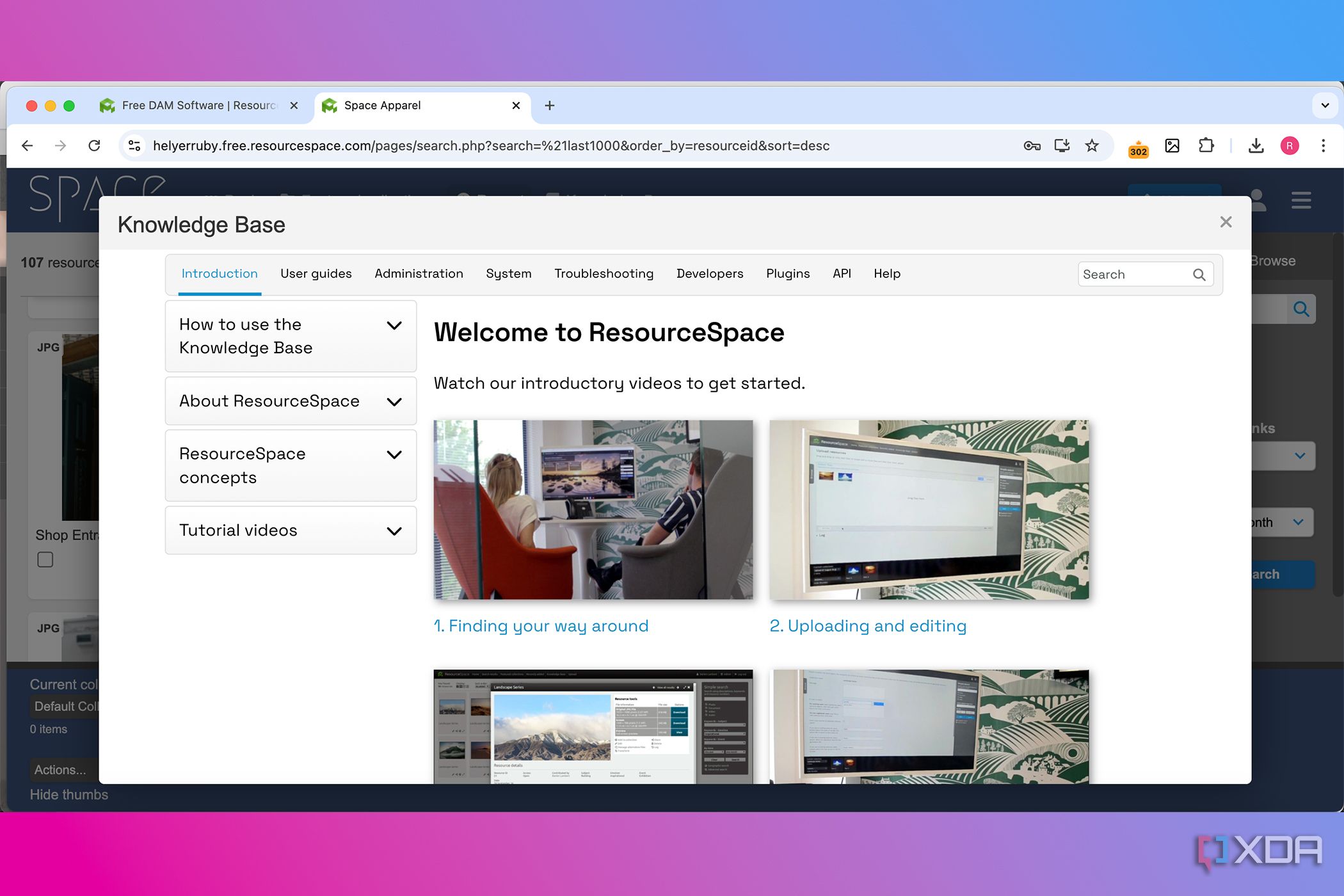Switch to the Free DAM Software browser tab
The width and height of the screenshot is (1344, 896).
pos(200,106)
